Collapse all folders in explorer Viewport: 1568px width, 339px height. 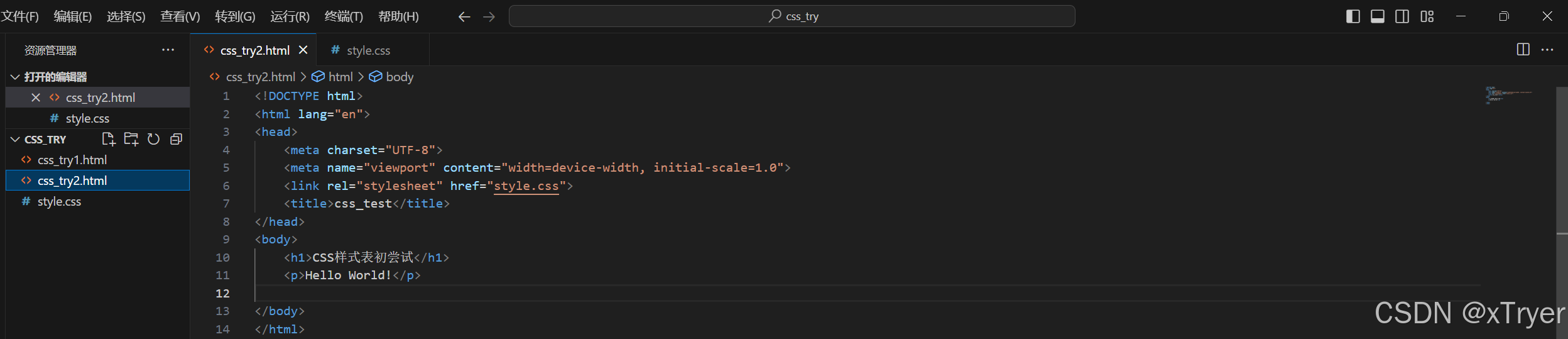[x=177, y=139]
